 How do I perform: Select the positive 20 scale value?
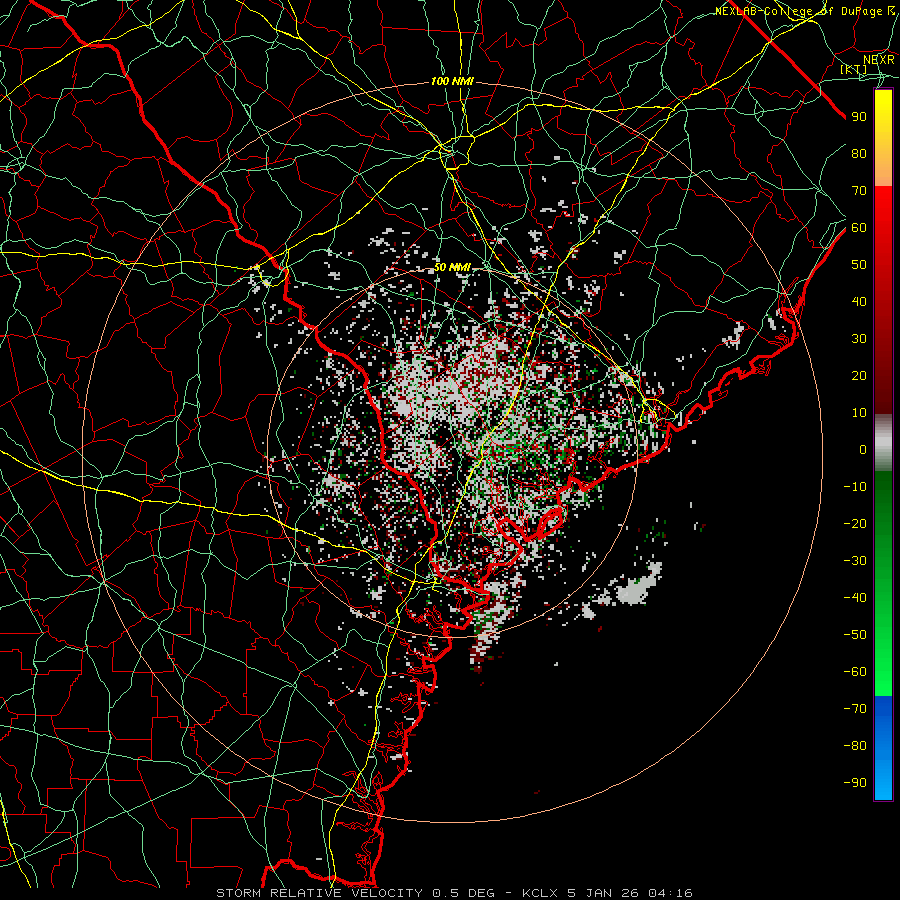click(x=859, y=376)
